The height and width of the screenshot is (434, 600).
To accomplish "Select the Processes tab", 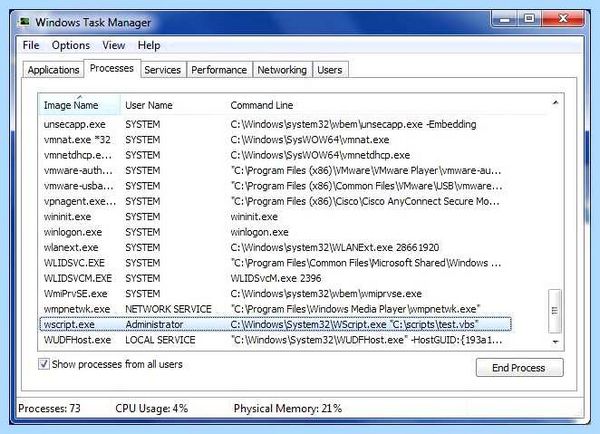I will [x=112, y=68].
